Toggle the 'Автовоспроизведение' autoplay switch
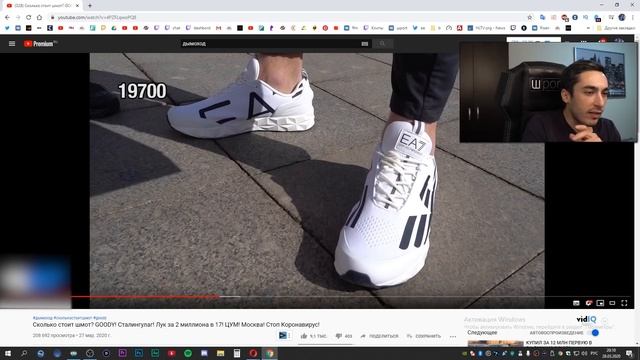Image resolution: width=640 pixels, height=360 pixels. [x=594, y=333]
